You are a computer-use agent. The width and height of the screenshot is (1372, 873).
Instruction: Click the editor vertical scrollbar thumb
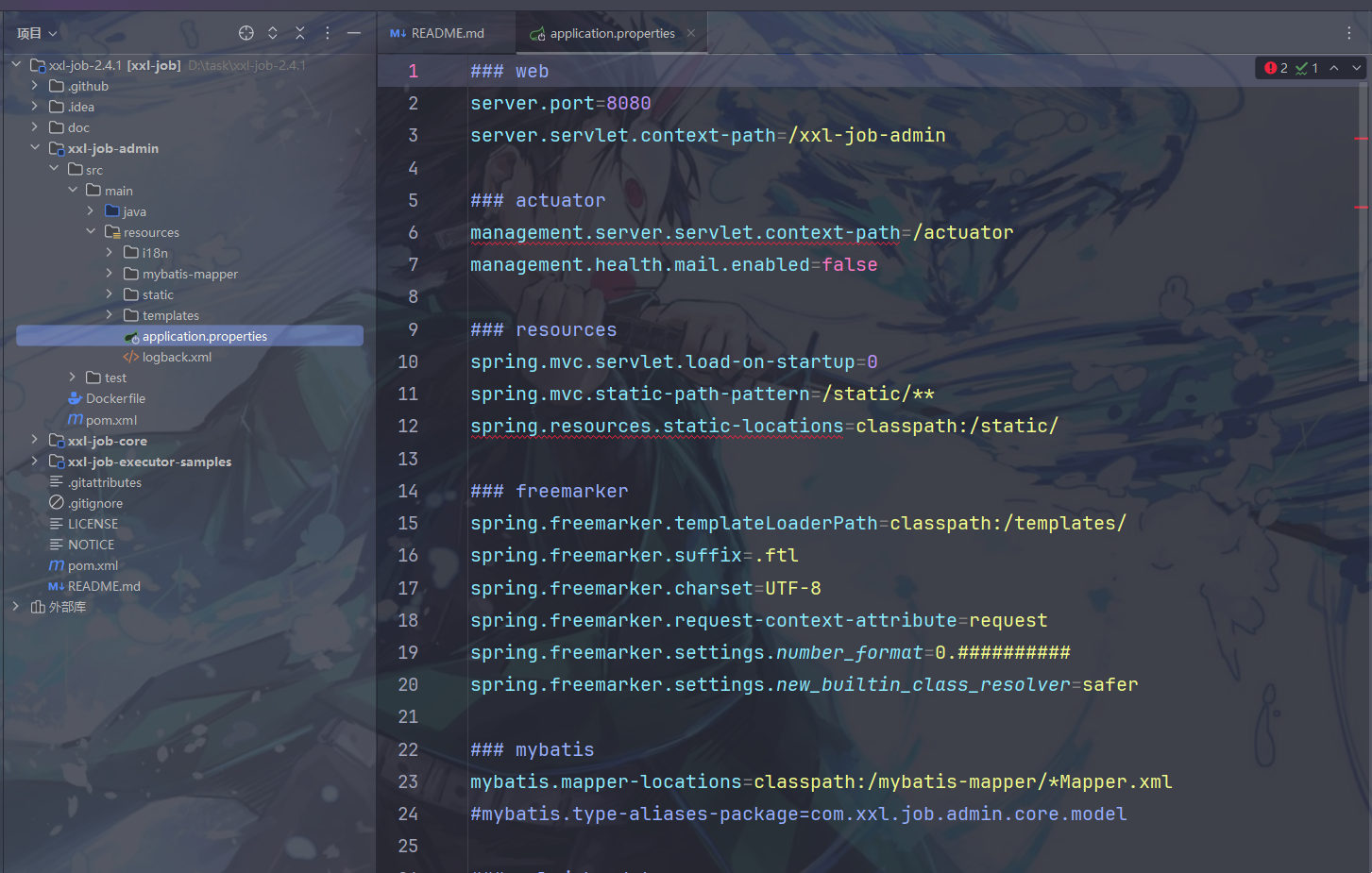[x=1363, y=231]
